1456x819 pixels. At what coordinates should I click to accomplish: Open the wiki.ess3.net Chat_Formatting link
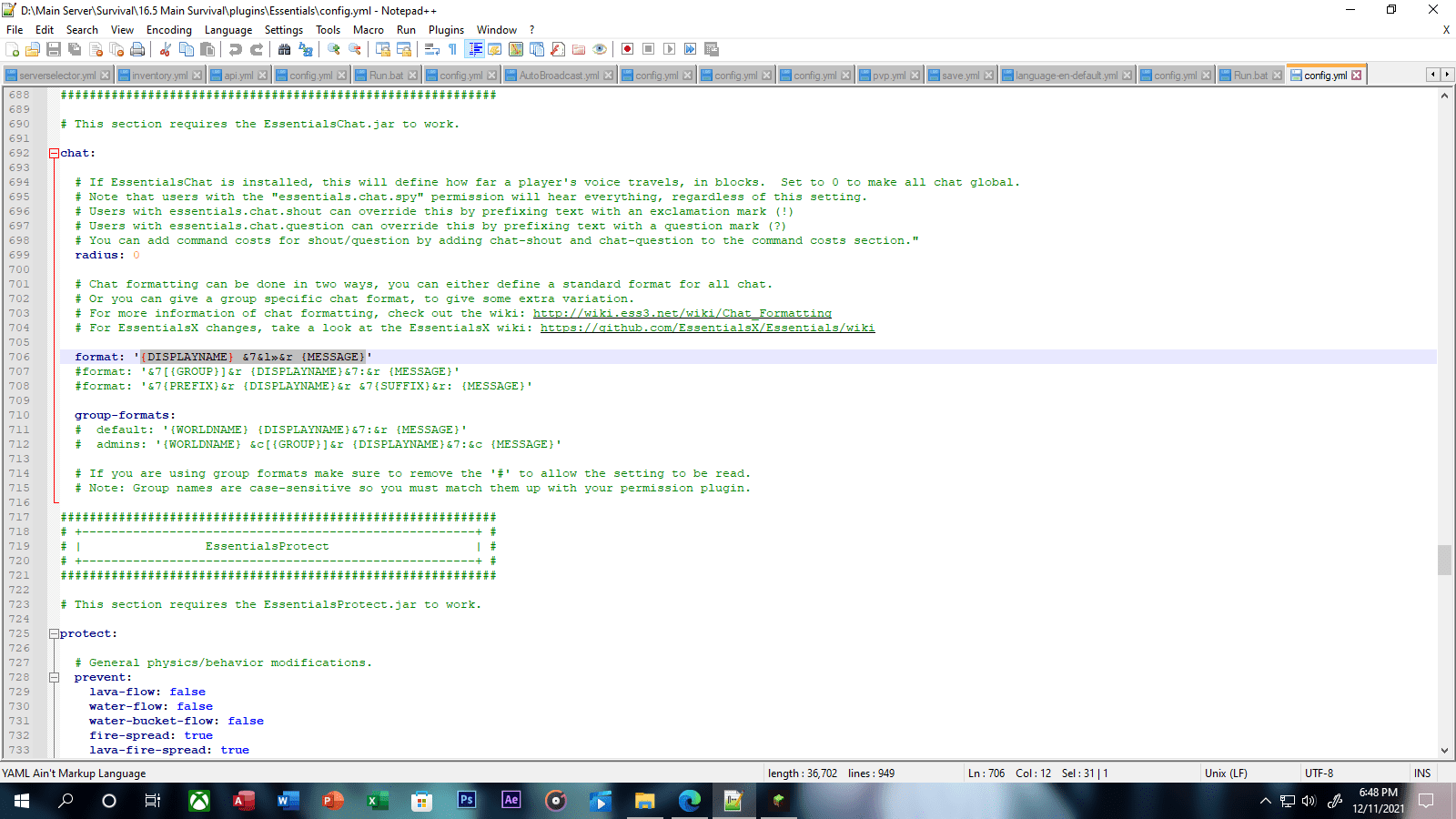pyautogui.click(x=682, y=313)
